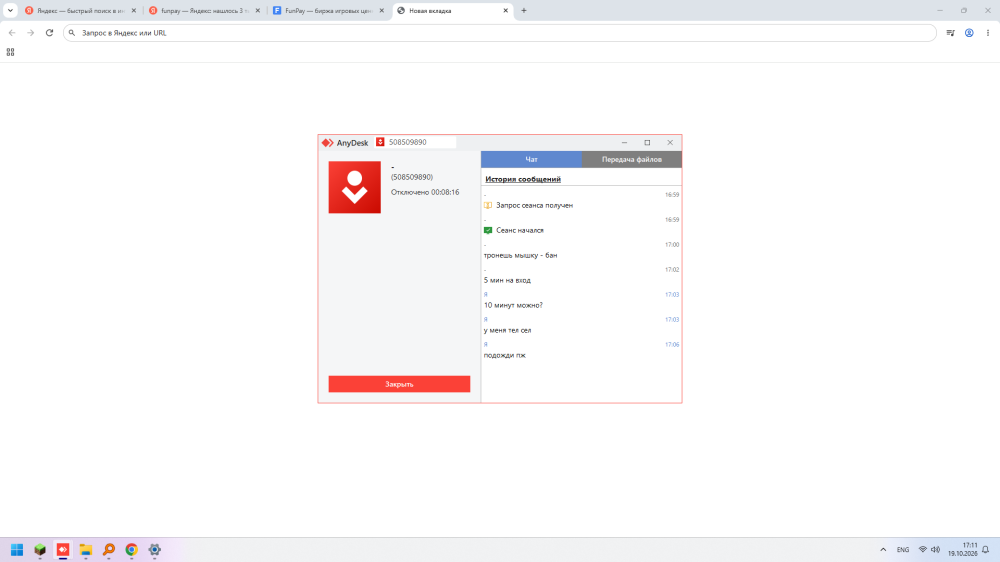Screen dimensions: 1000x562
Task: Click the browser back arrow
Action: pyautogui.click(x=12, y=33)
